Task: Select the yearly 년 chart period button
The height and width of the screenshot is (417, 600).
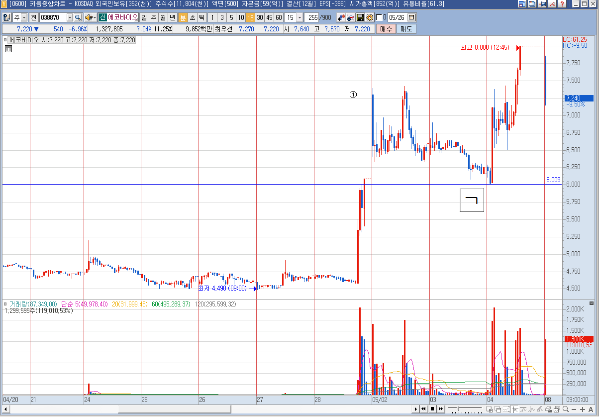Action: pos(172,18)
